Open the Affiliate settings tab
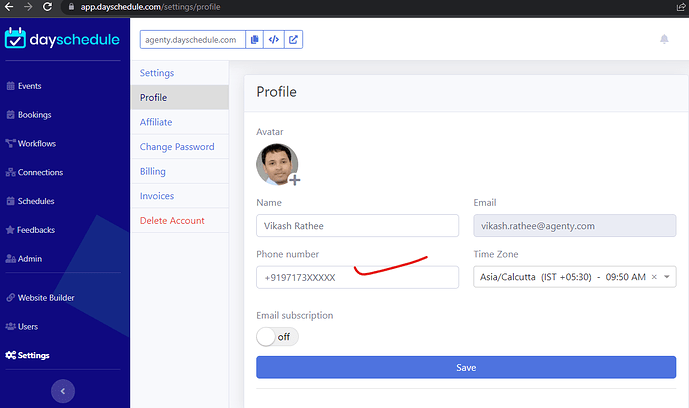Image resolution: width=689 pixels, height=408 pixels. [180, 122]
